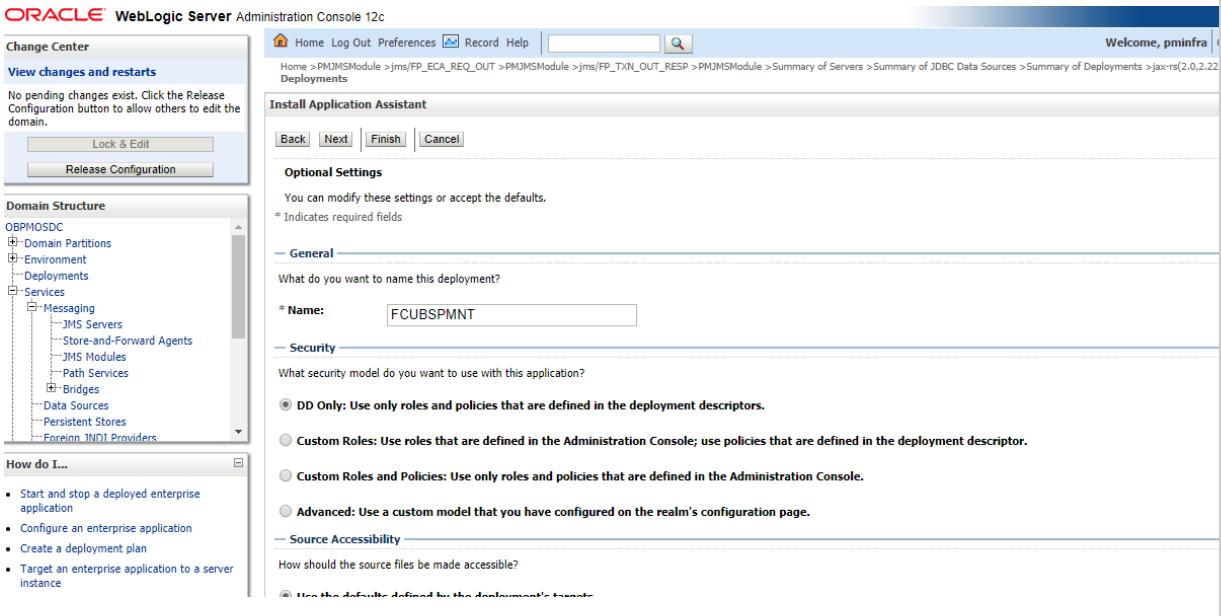
Task: Select the Advanced security model option
Action: [285, 512]
